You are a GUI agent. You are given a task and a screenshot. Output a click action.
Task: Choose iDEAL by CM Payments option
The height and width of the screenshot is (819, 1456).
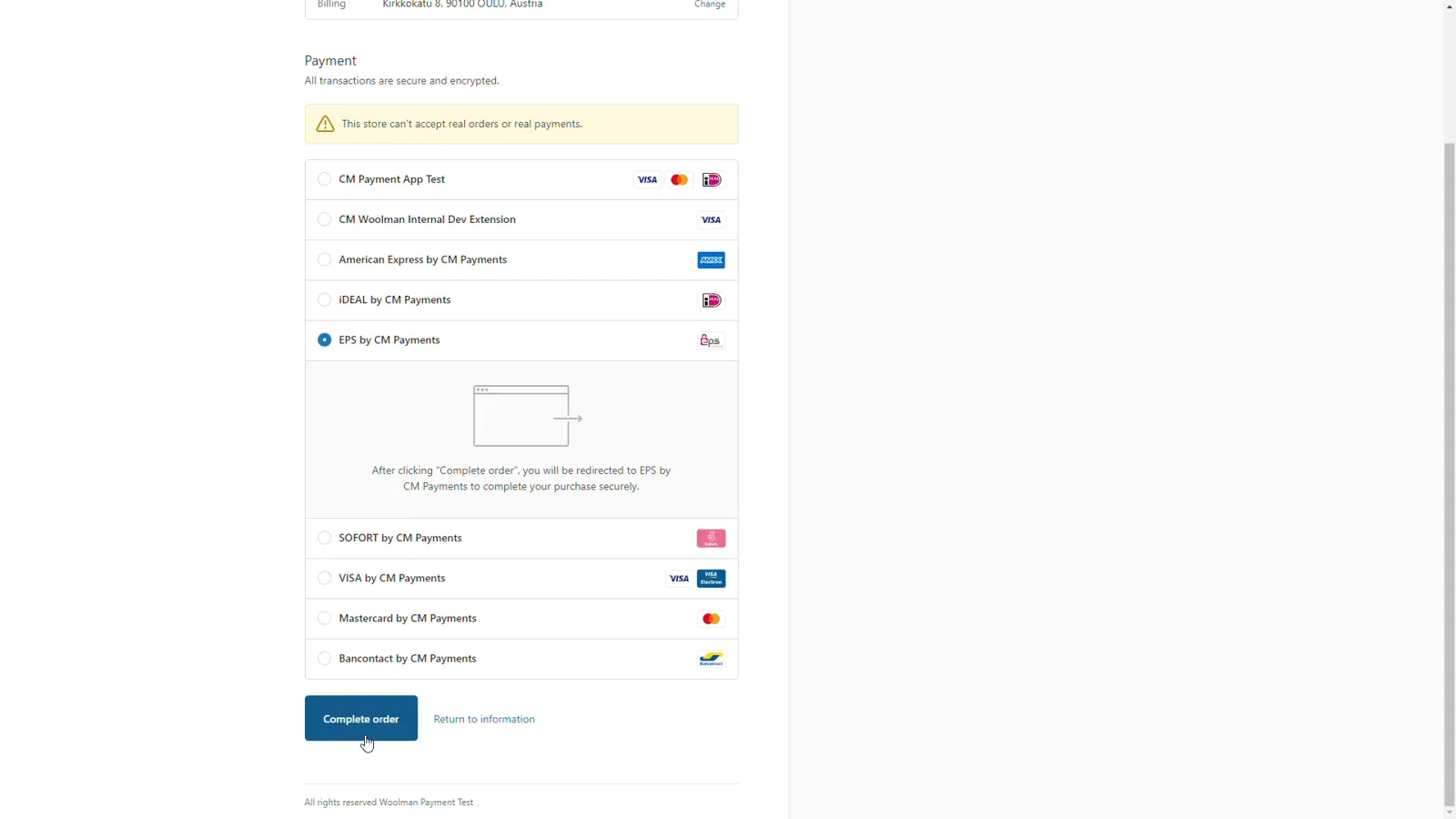click(324, 299)
